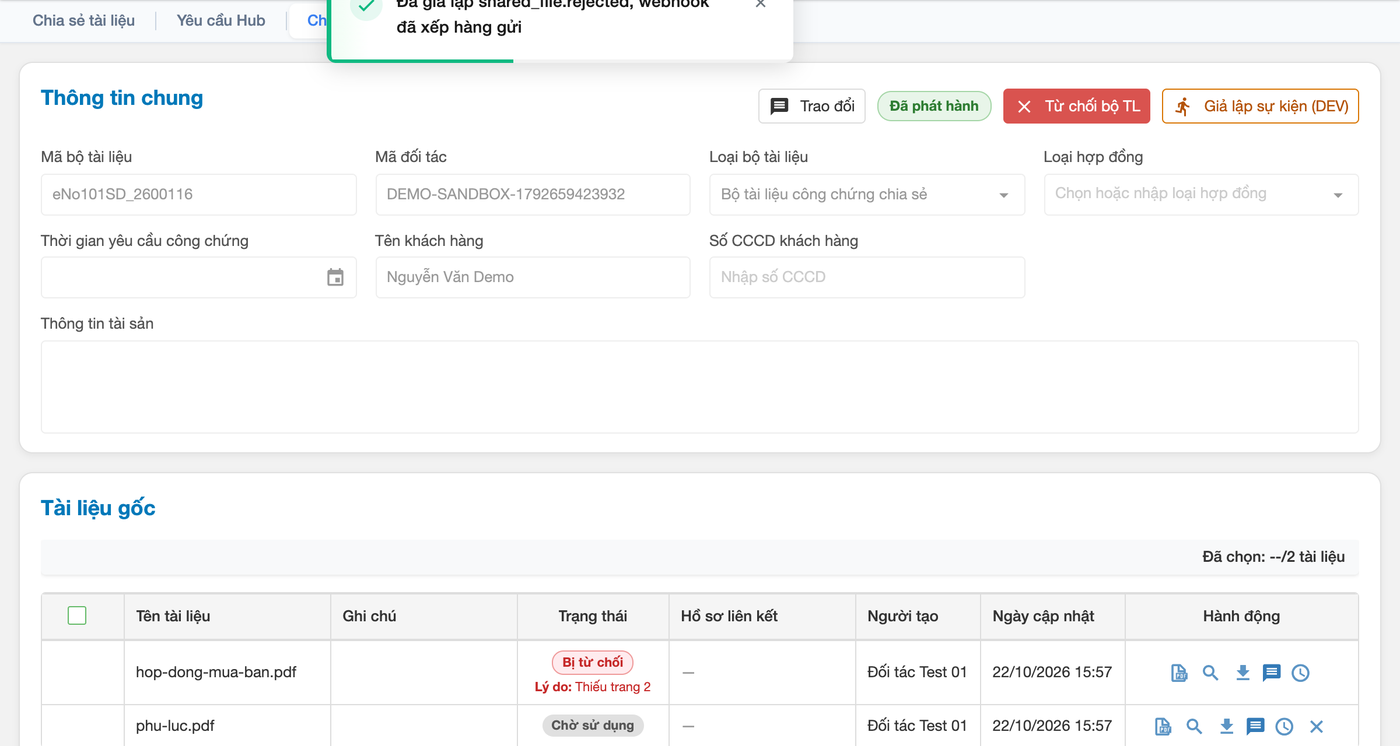Click the Trao đổi button
This screenshot has height=746, width=1400.
[812, 106]
